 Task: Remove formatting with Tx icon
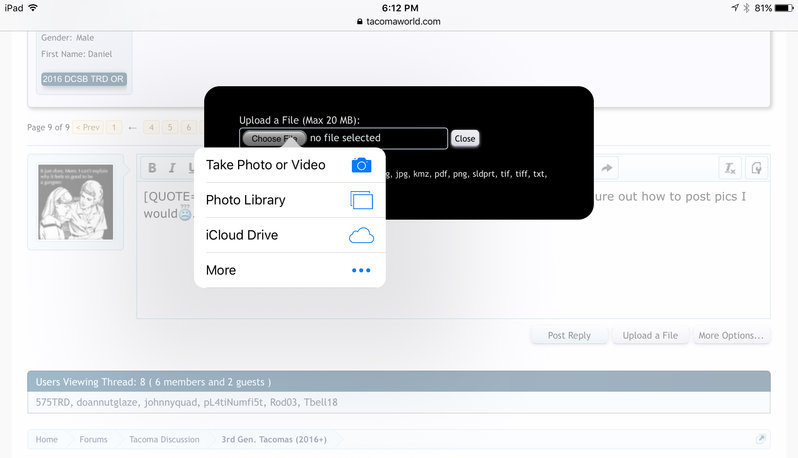(x=730, y=168)
